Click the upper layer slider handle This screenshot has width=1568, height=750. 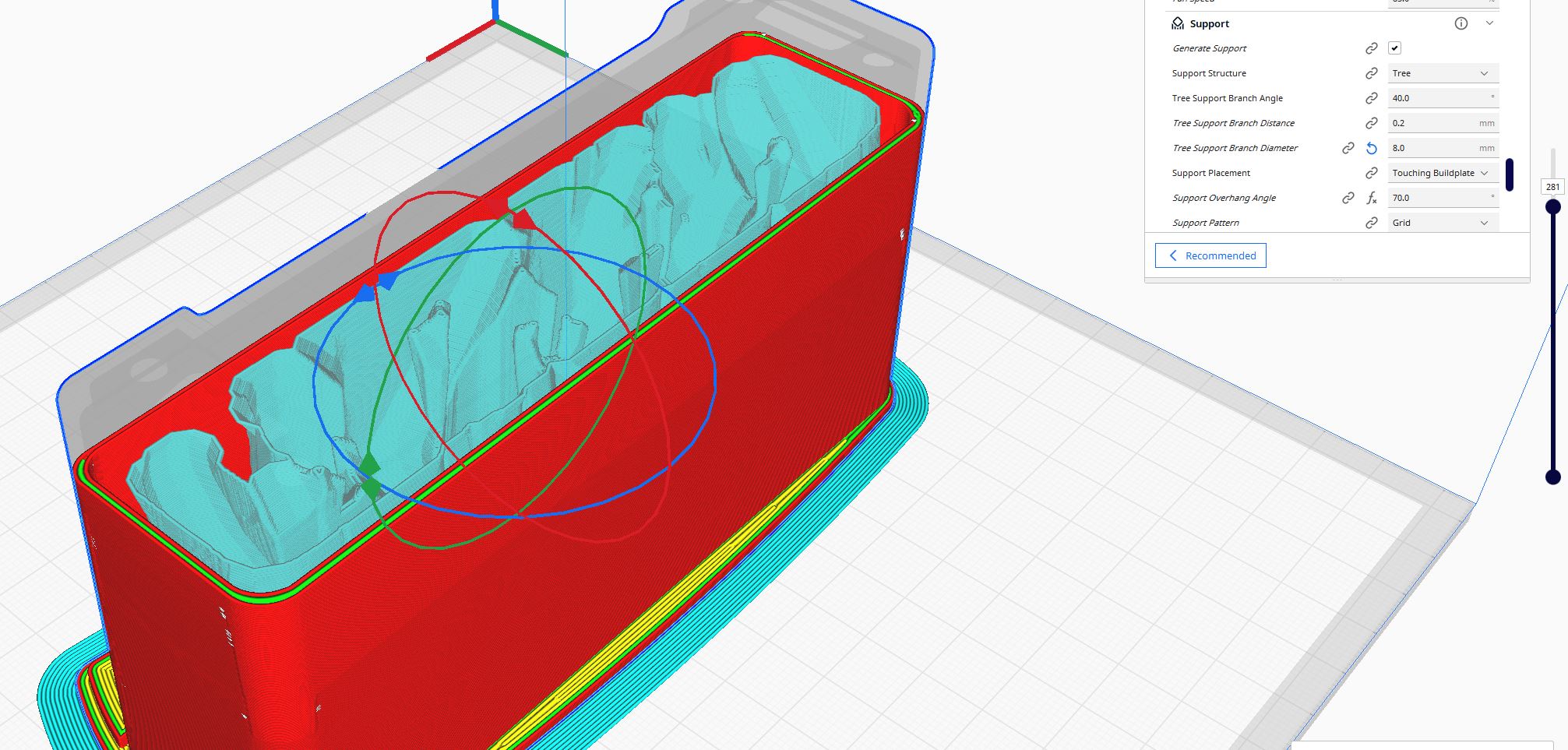1553,206
